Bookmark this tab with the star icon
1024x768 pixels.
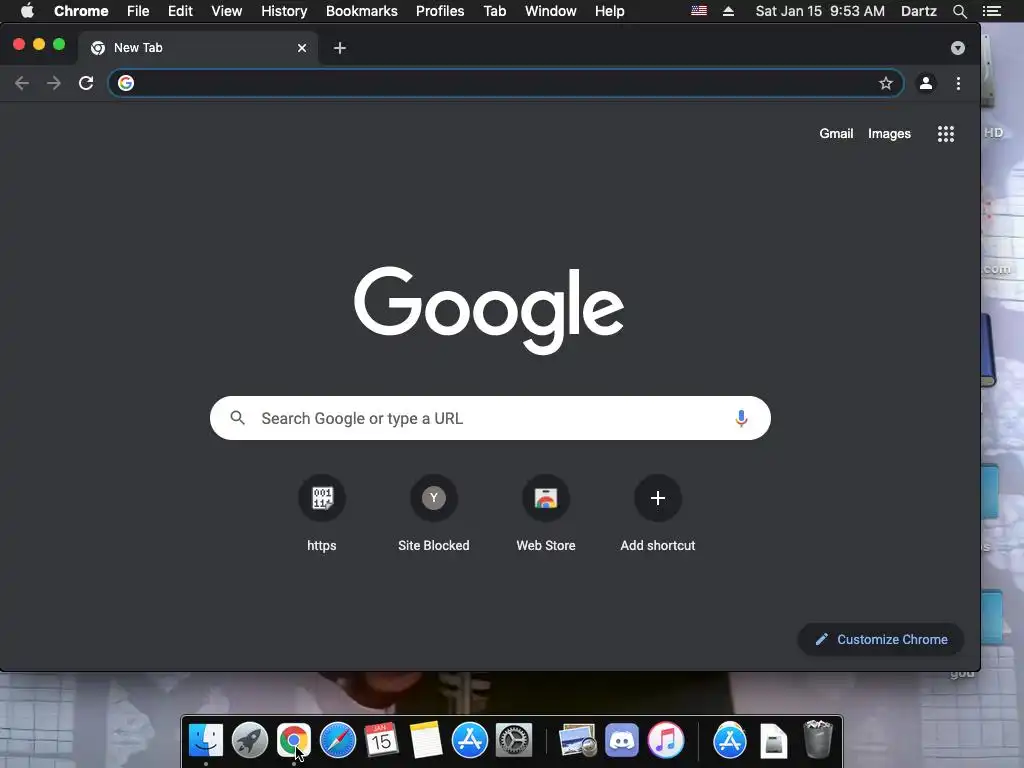(x=886, y=83)
